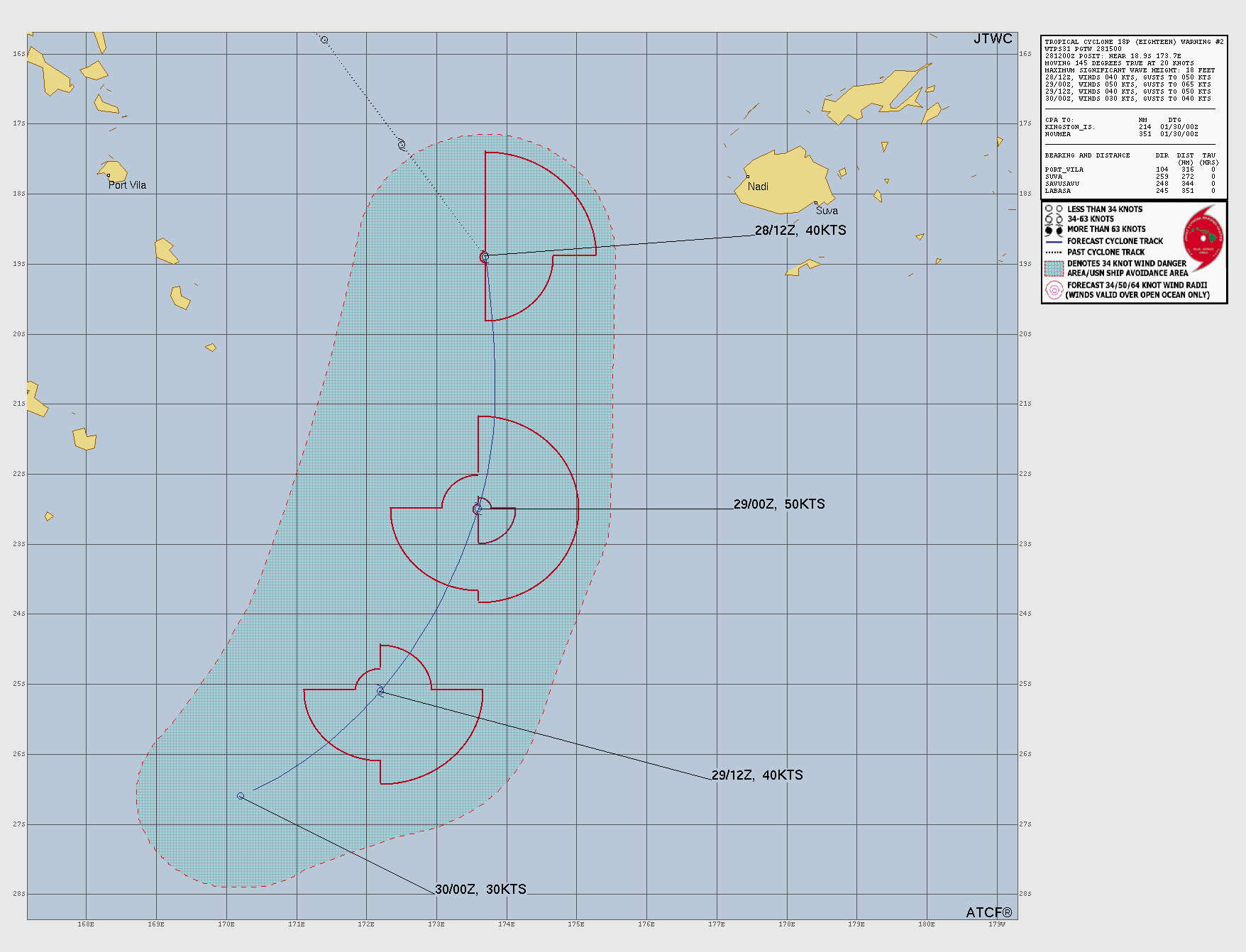Click the 29/00Z, 50KTS forecast label
This screenshot has width=1246, height=952.
click(778, 504)
